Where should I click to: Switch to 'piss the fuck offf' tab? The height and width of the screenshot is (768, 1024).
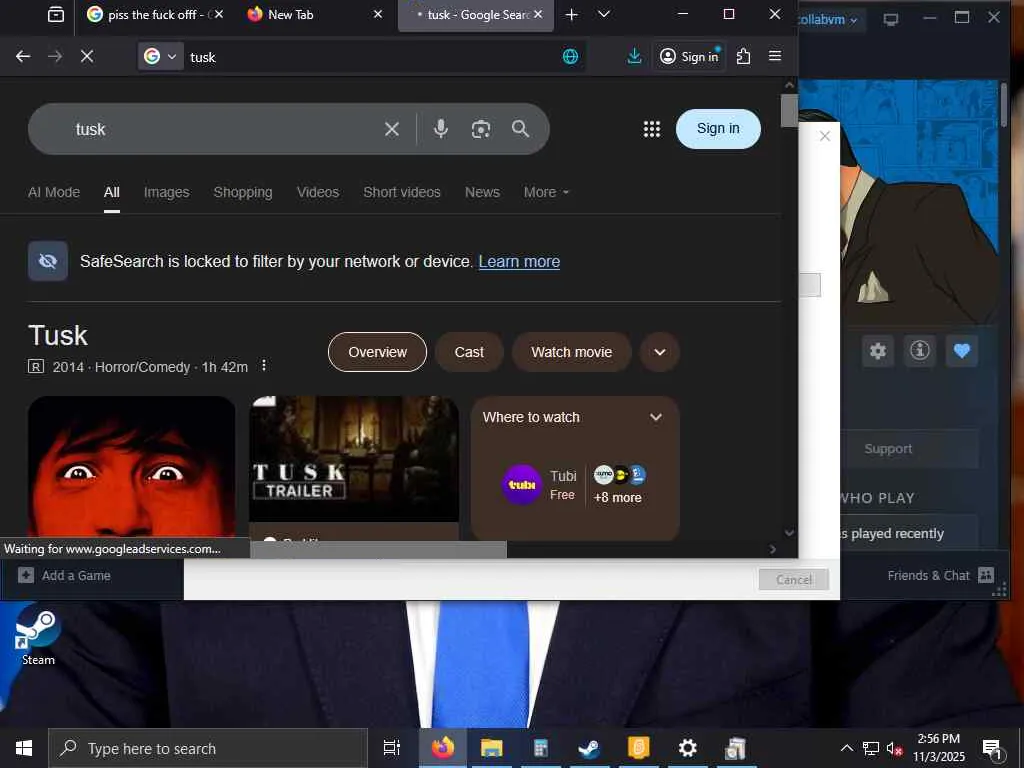click(154, 14)
